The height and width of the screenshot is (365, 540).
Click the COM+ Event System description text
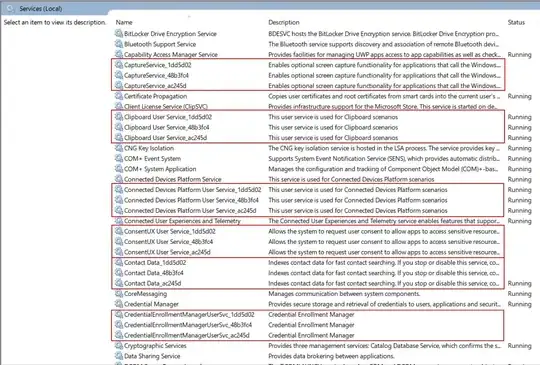(384, 158)
